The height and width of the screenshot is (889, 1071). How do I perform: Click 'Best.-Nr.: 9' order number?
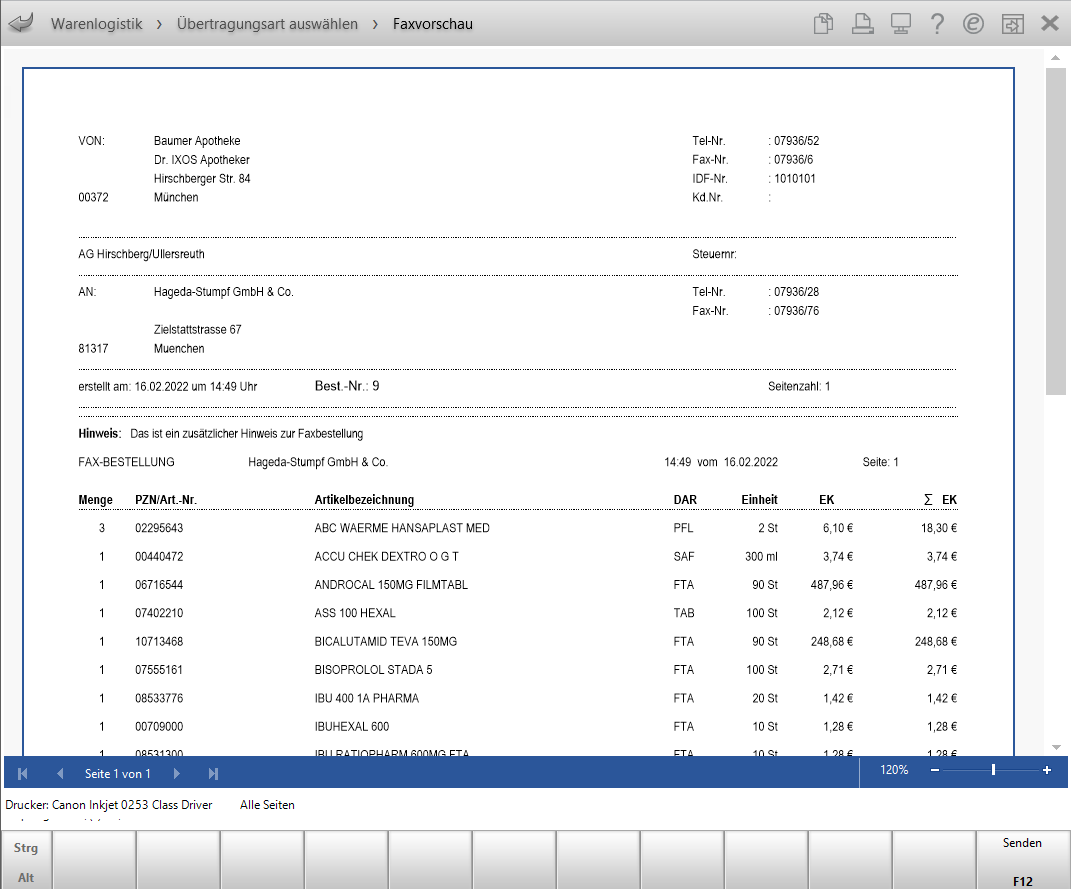click(x=347, y=386)
